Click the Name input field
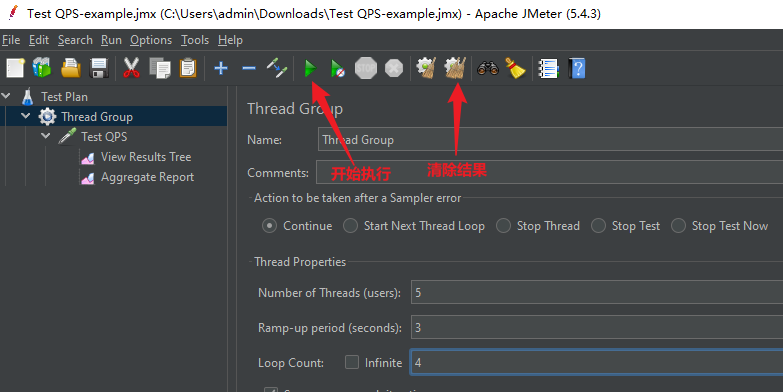The height and width of the screenshot is (392, 783). (x=550, y=139)
